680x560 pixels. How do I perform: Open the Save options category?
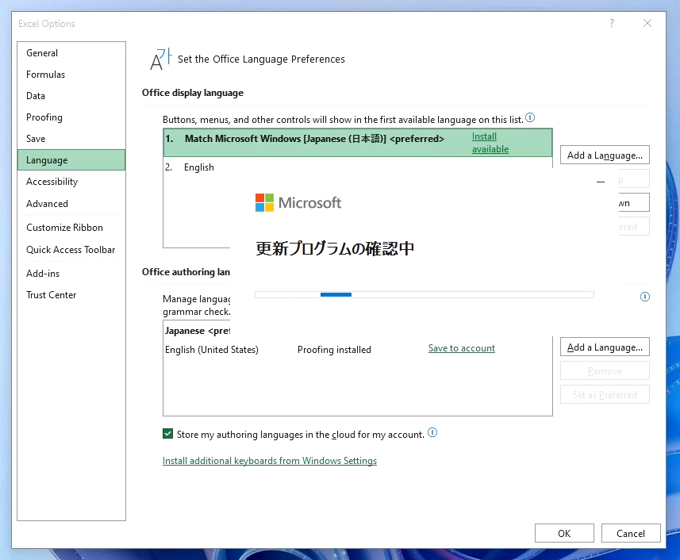click(x=36, y=139)
